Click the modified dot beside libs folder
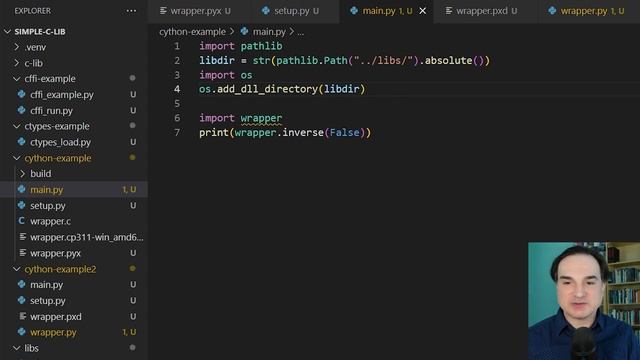640x360 pixels. tap(132, 348)
